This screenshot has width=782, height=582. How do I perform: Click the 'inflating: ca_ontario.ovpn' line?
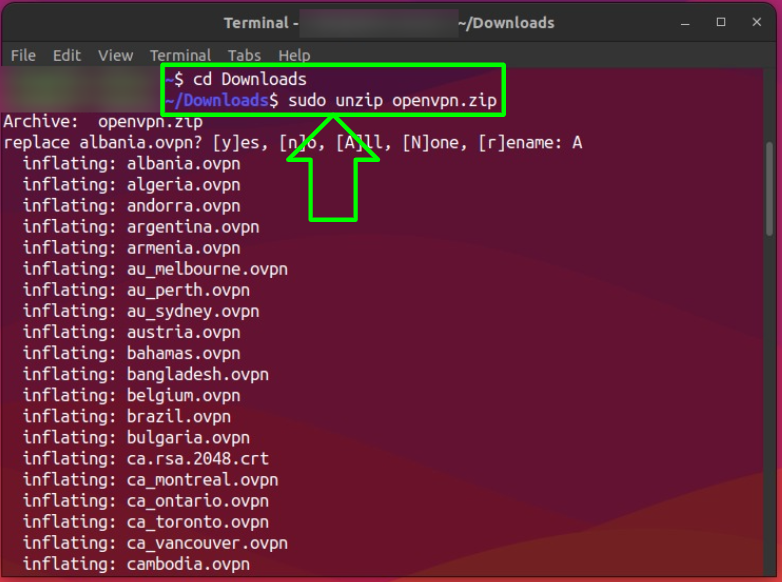[x=146, y=501]
